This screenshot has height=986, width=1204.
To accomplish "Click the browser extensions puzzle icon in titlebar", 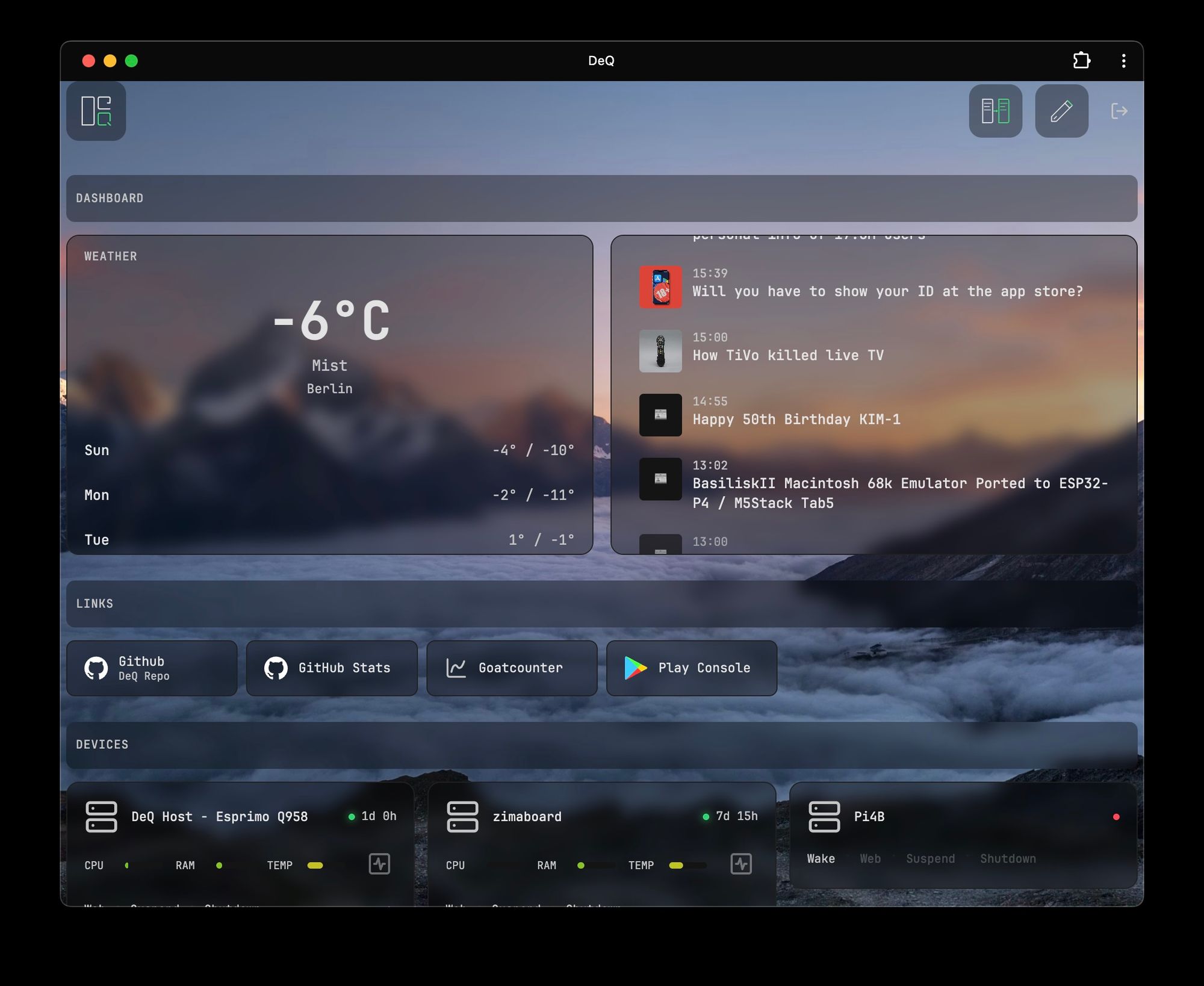I will click(x=1081, y=61).
